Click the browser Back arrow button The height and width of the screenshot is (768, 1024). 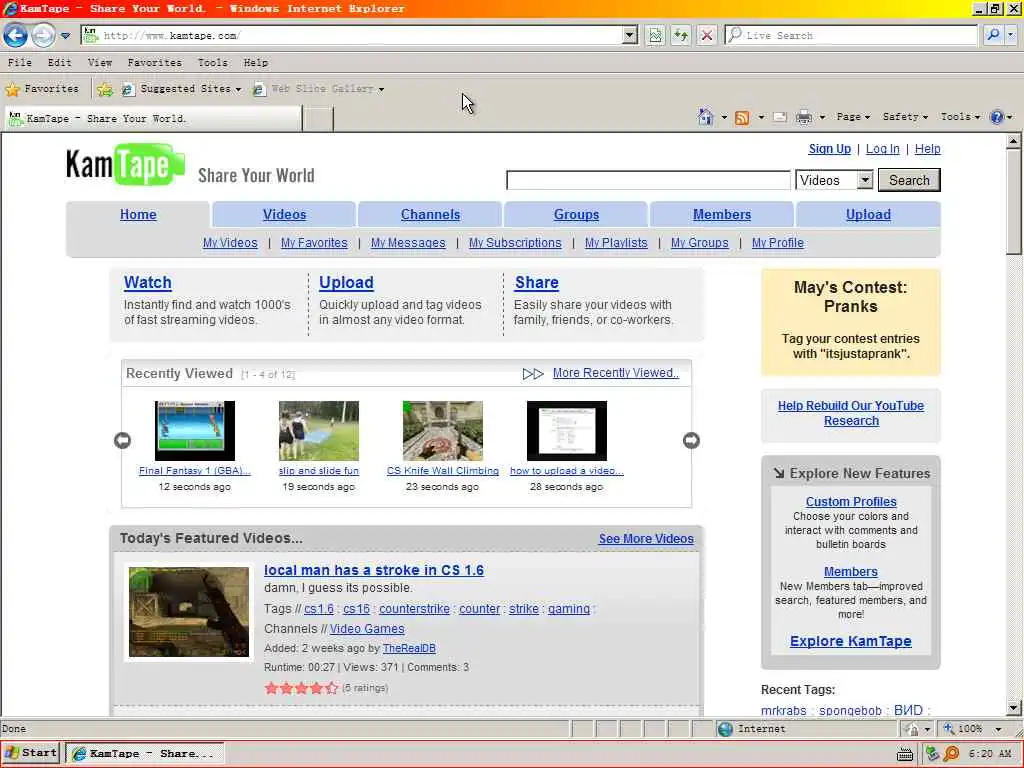coord(16,35)
